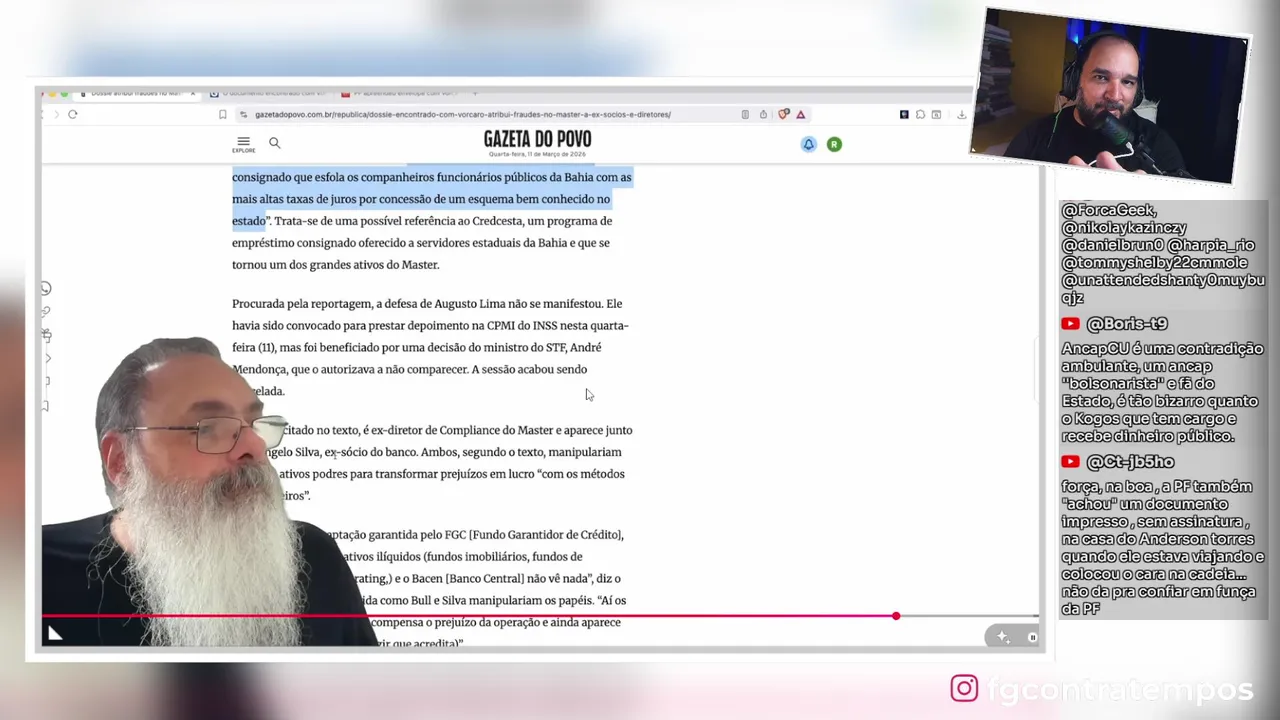1280x720 pixels.
Task: Click the YouTube icon beside @Ct-jb5ho
Action: (1071, 462)
